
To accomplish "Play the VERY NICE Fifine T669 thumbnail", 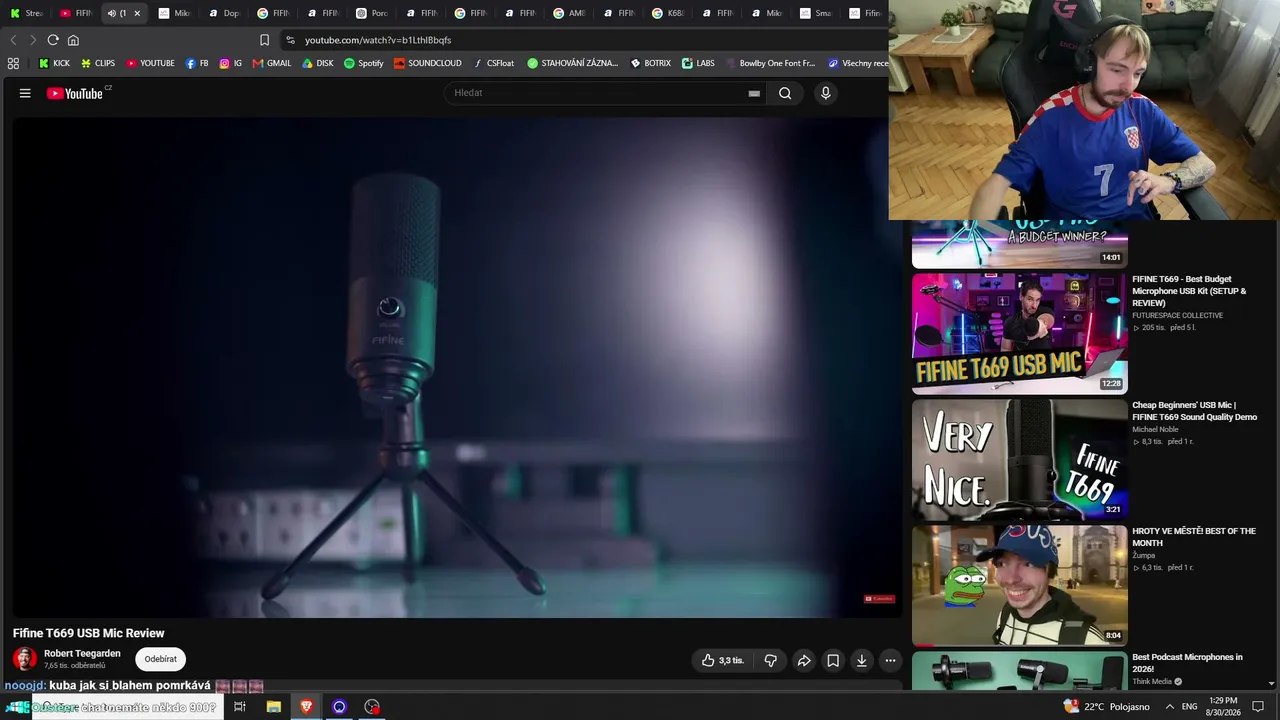I will [x=1020, y=460].
